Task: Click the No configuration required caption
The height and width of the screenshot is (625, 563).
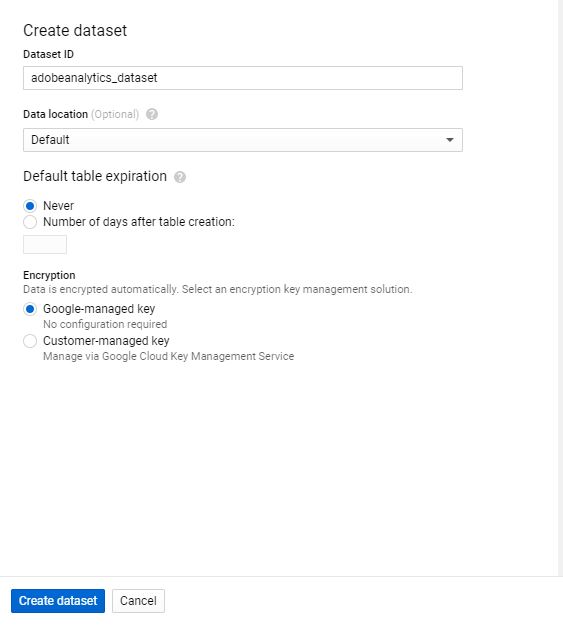Action: coord(105,324)
